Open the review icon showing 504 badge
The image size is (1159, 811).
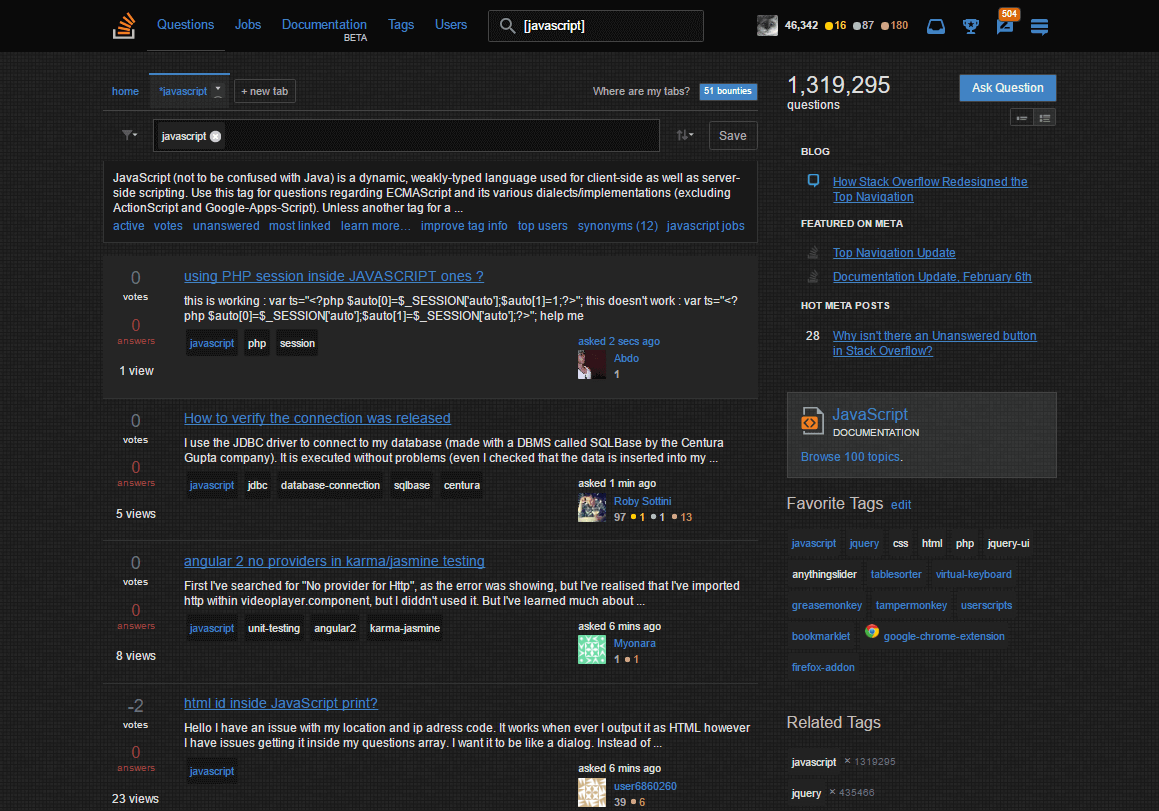pos(1005,28)
